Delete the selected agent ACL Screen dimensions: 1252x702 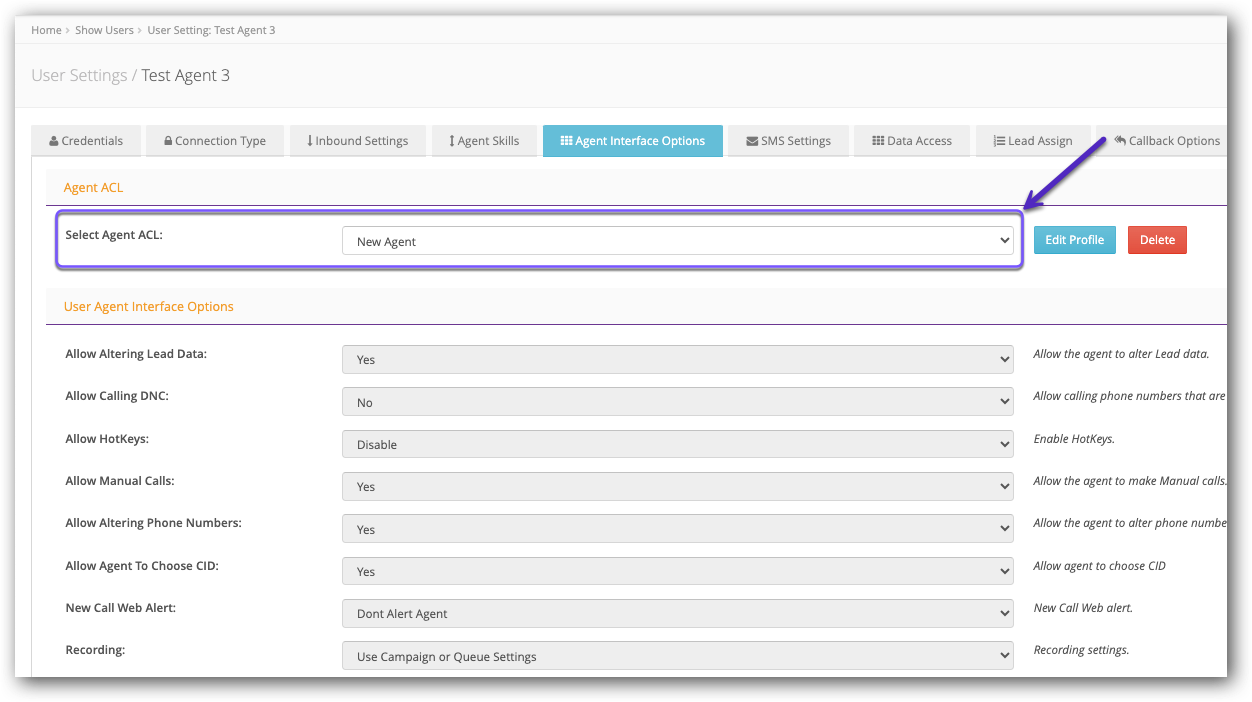point(1157,240)
